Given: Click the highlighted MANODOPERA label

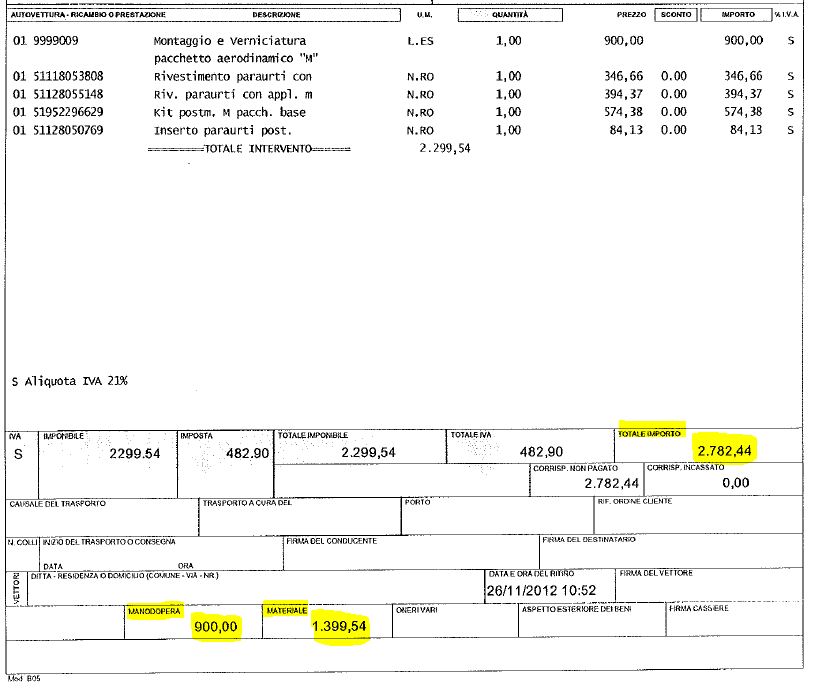Looking at the screenshot, I should [153, 609].
